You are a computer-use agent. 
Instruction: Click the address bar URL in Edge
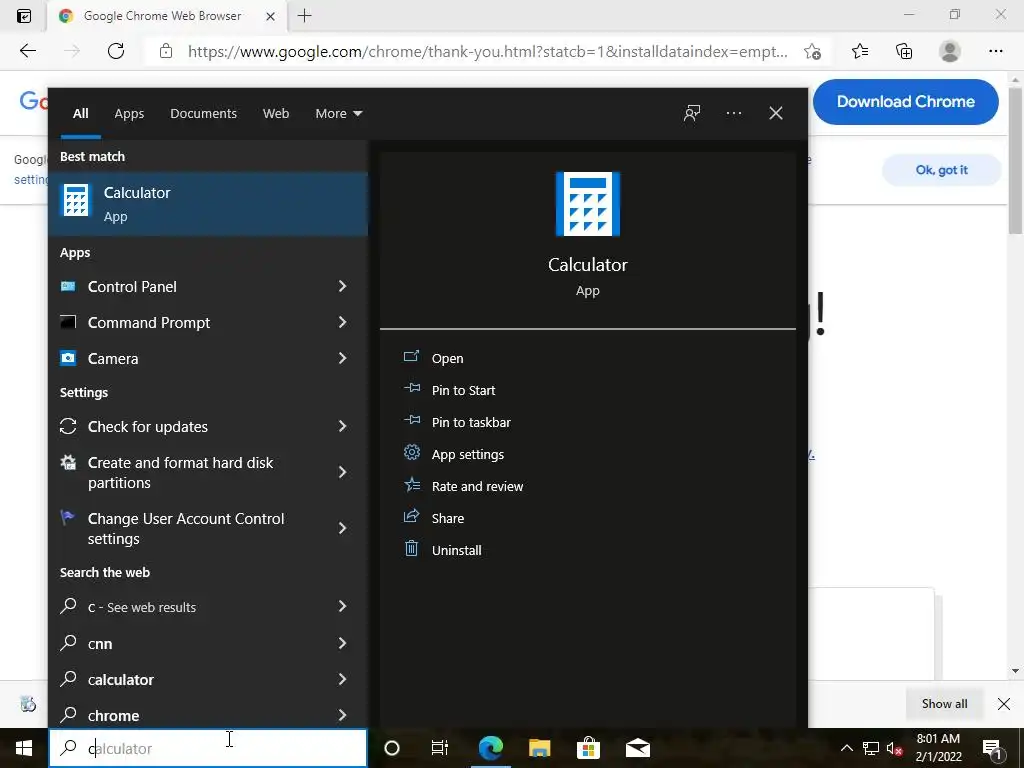[487, 52]
